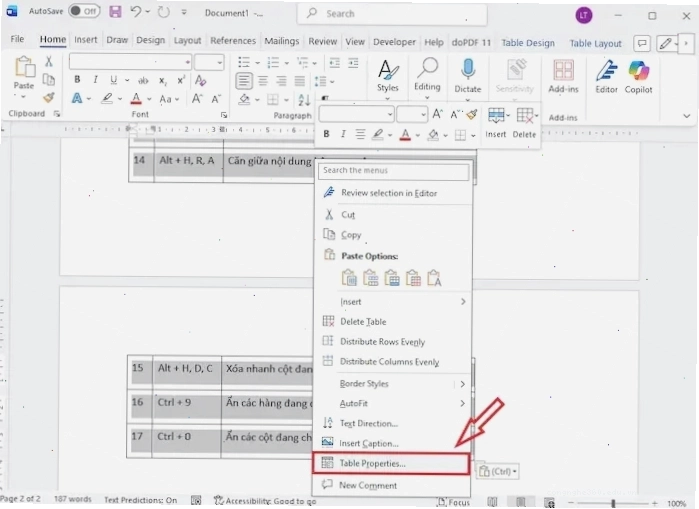Open the Insert ribbon tab
Viewport: 699px width, 509px height.
pyautogui.click(x=86, y=40)
